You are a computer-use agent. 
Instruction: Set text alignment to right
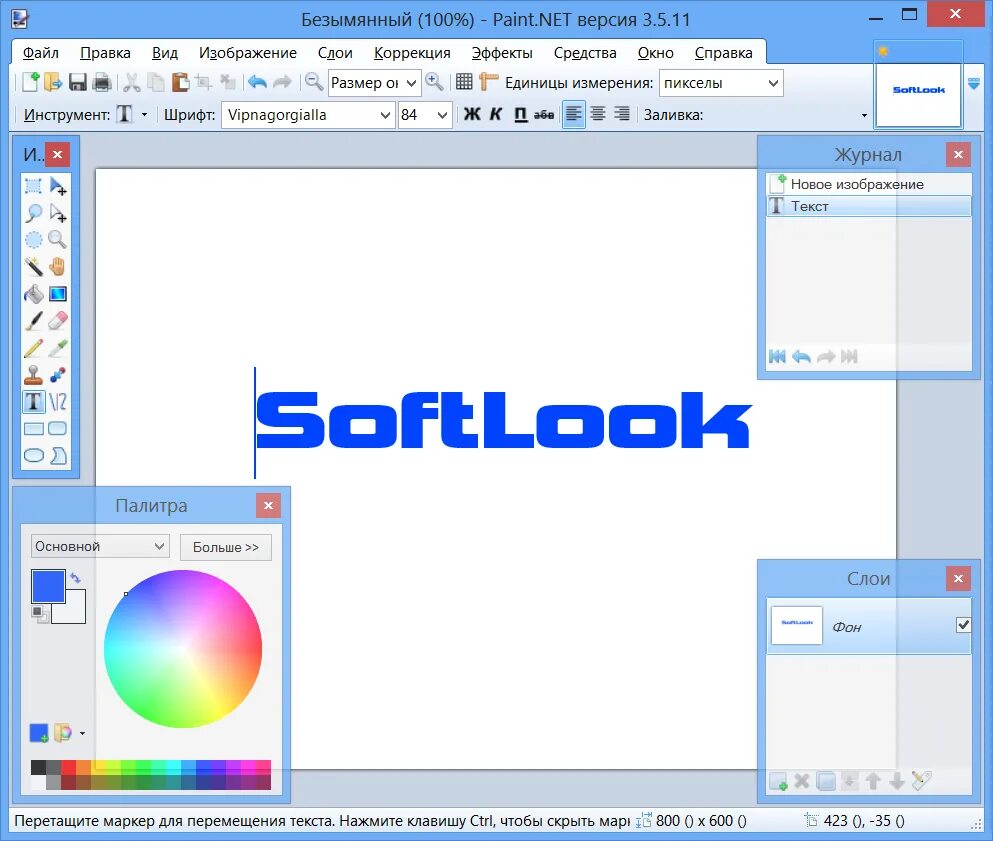click(x=621, y=114)
